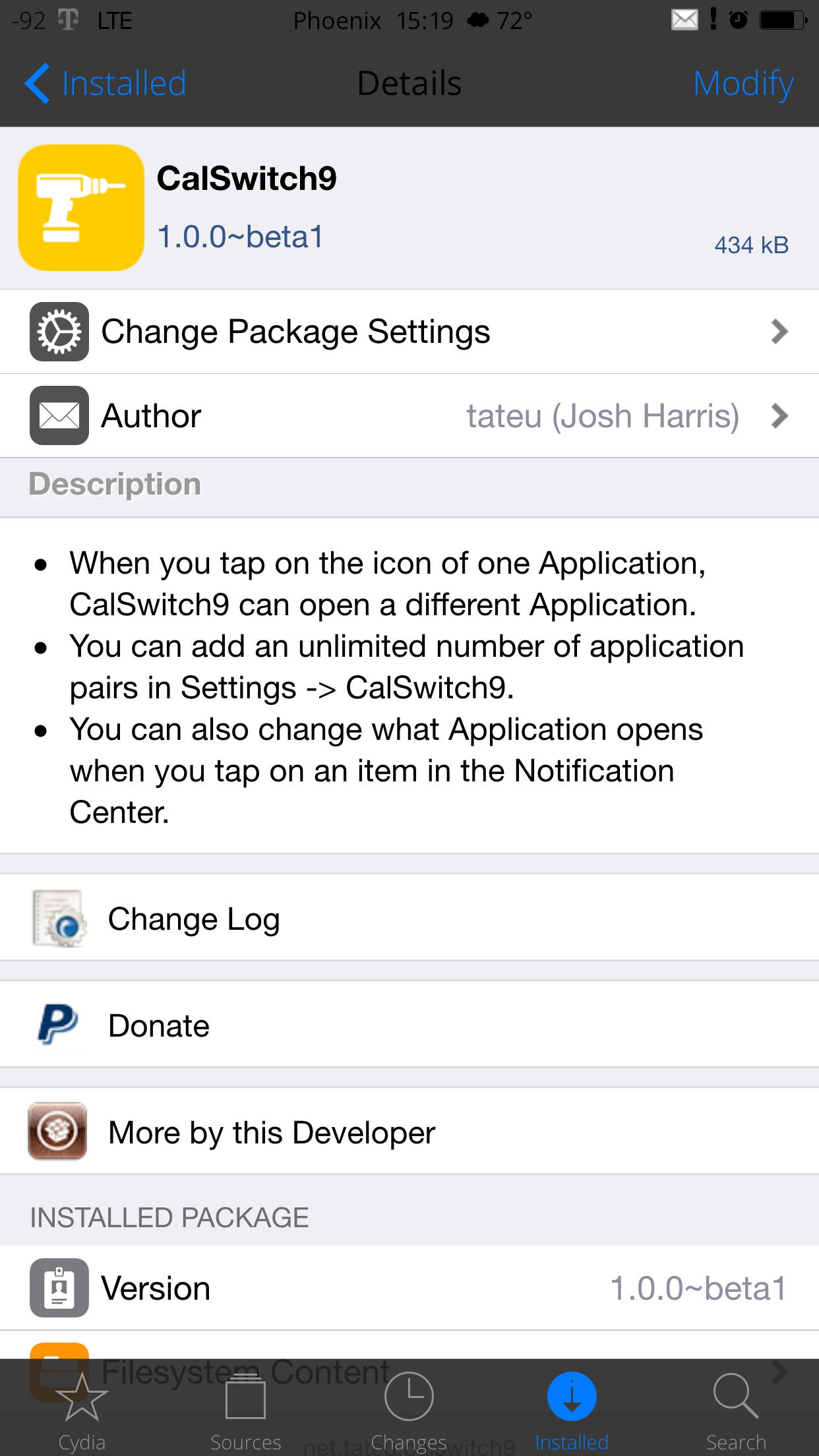This screenshot has height=1456, width=819.
Task: Tap author name tateu (Josh Harris)
Action: click(x=603, y=416)
